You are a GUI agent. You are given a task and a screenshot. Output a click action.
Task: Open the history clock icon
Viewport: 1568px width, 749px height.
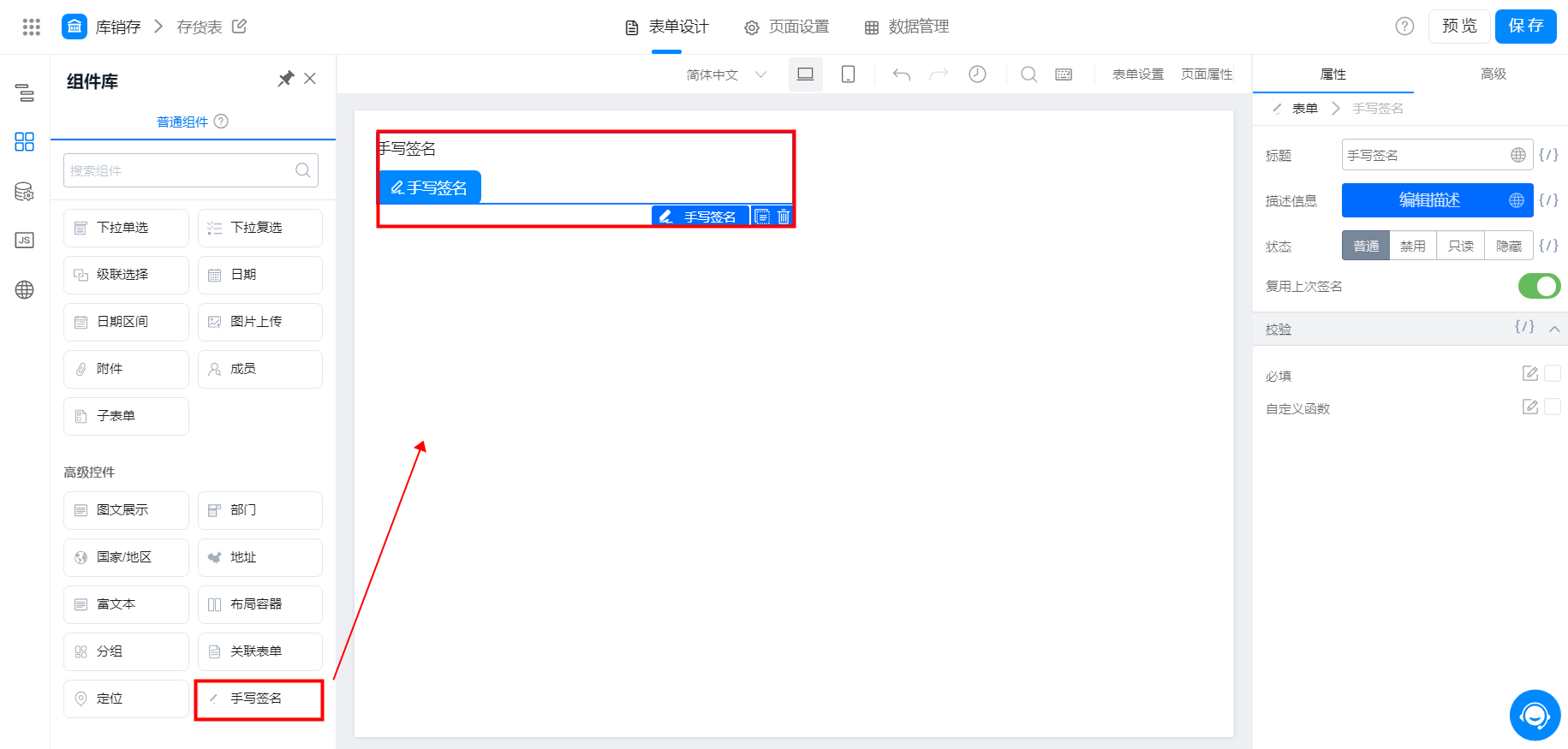(x=977, y=74)
